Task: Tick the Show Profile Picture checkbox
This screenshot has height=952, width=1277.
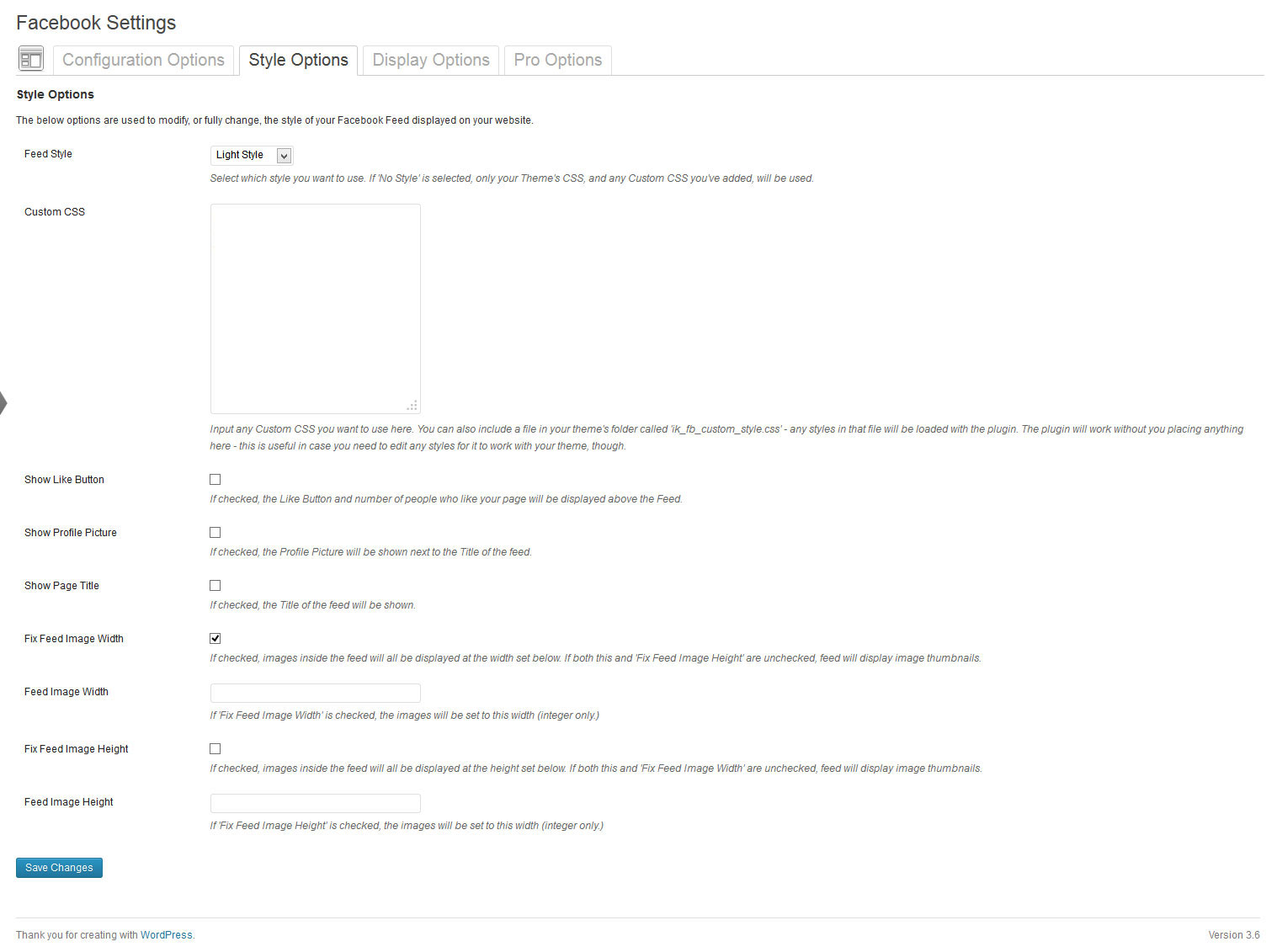Action: coord(215,533)
